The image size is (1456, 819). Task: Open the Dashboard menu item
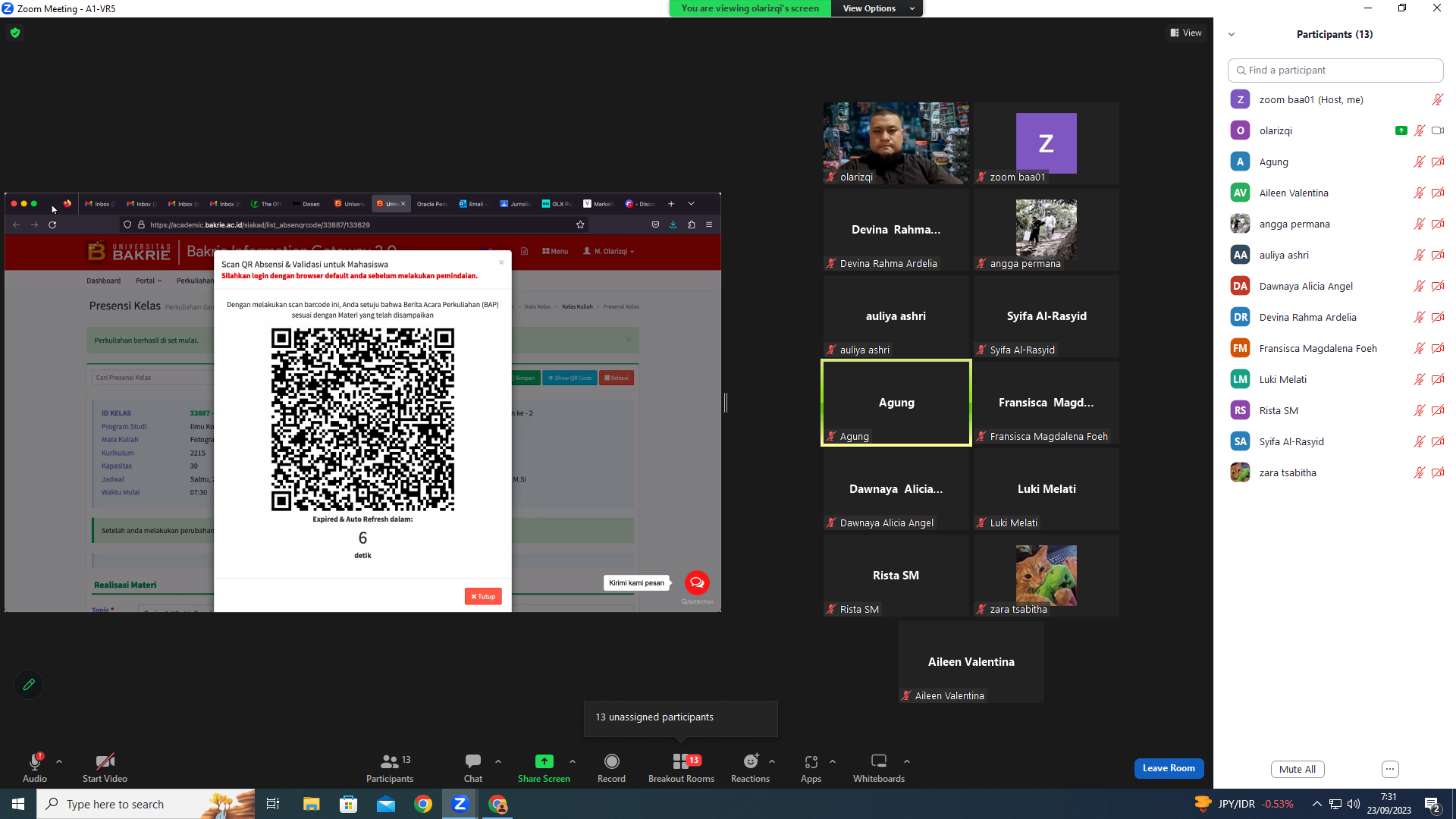pyautogui.click(x=103, y=281)
